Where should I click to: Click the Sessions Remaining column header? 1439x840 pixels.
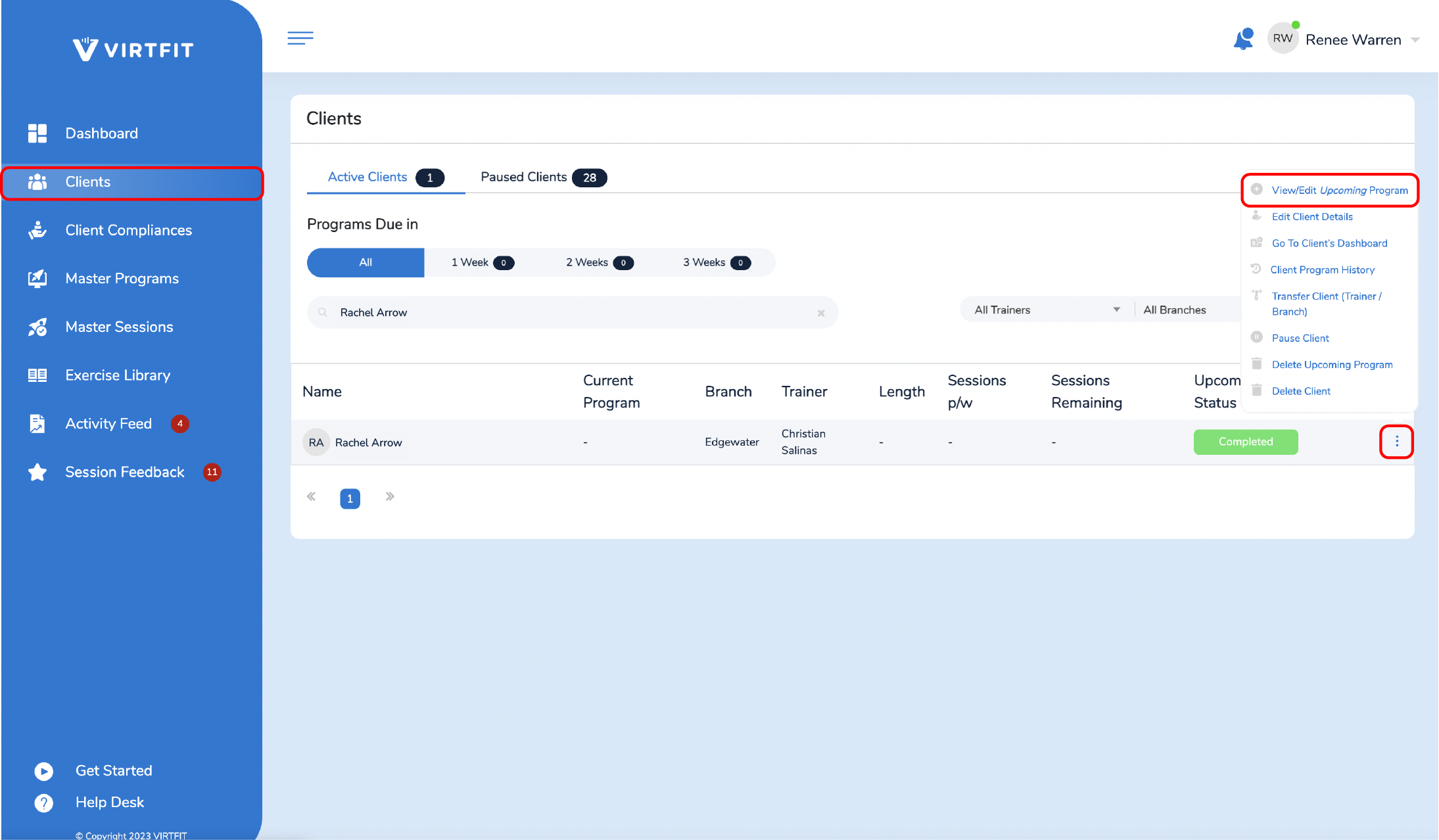coord(1086,392)
